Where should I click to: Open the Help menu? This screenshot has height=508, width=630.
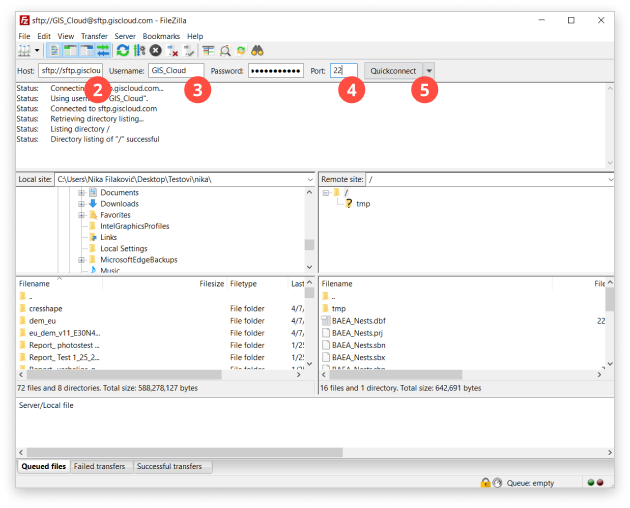(x=195, y=36)
